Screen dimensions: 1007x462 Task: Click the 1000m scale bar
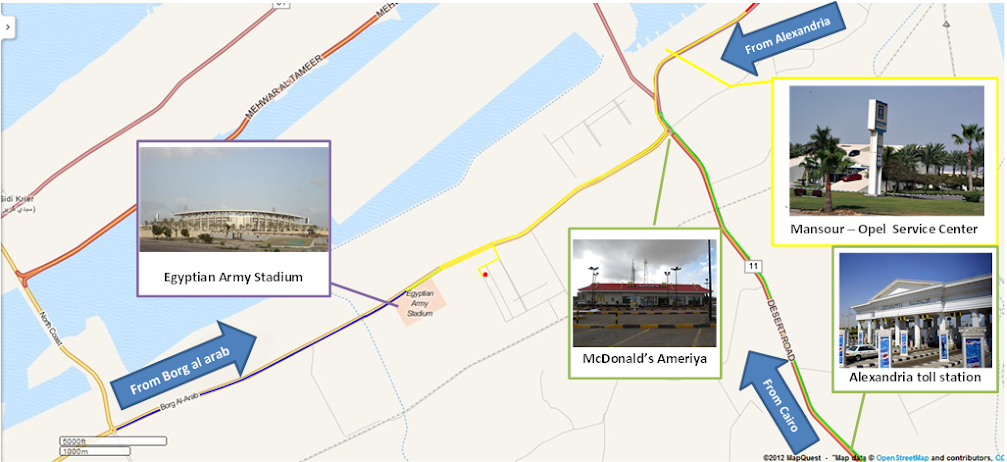[95, 452]
